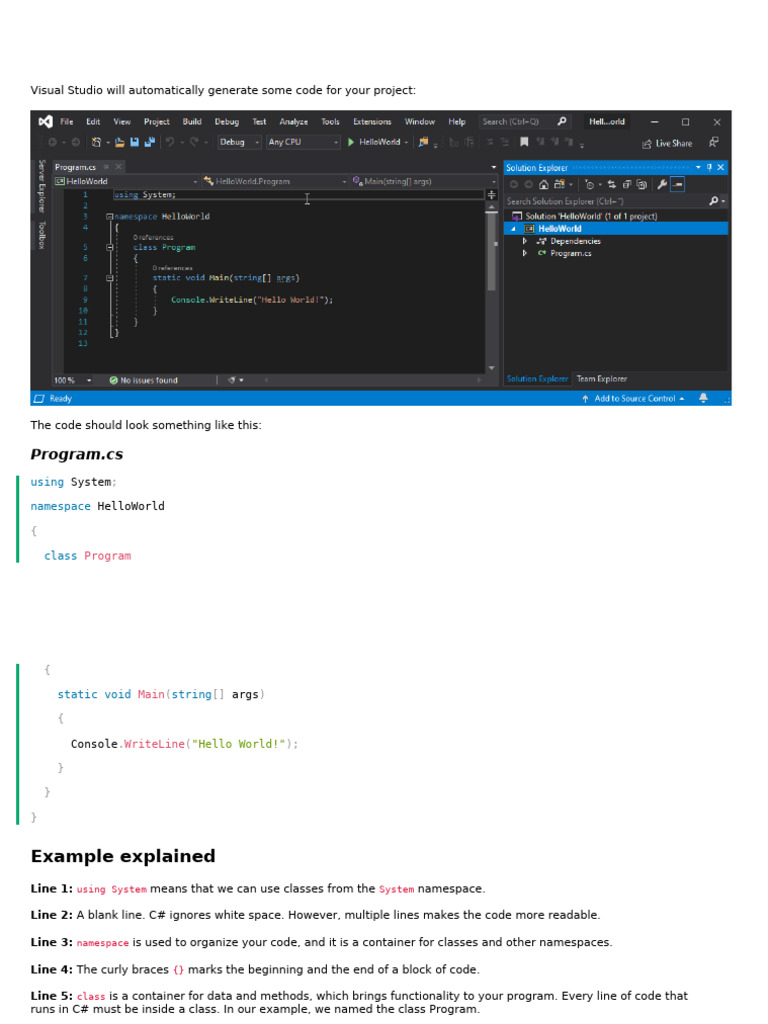Click the Undo arrow icon
Viewport: 768px width, 1024px height.
(x=170, y=142)
